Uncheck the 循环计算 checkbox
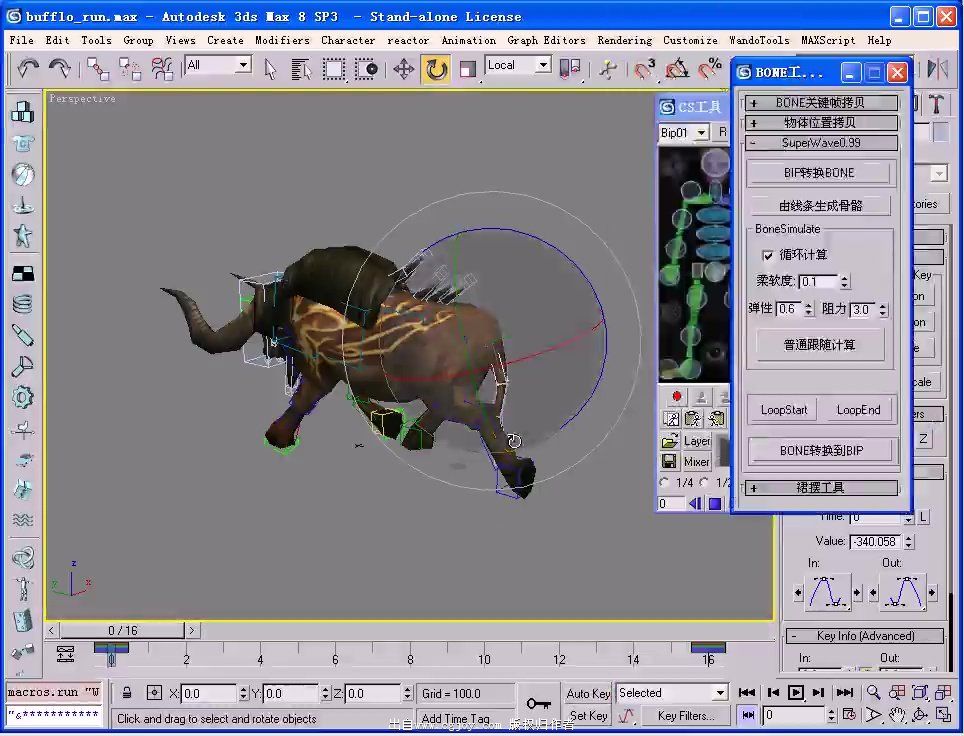This screenshot has height=736, width=964. tap(768, 255)
